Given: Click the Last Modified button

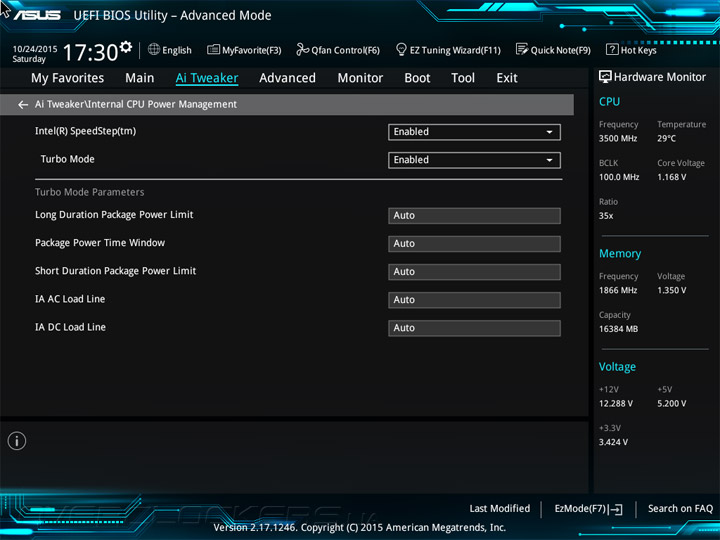Looking at the screenshot, I should click(500, 508).
